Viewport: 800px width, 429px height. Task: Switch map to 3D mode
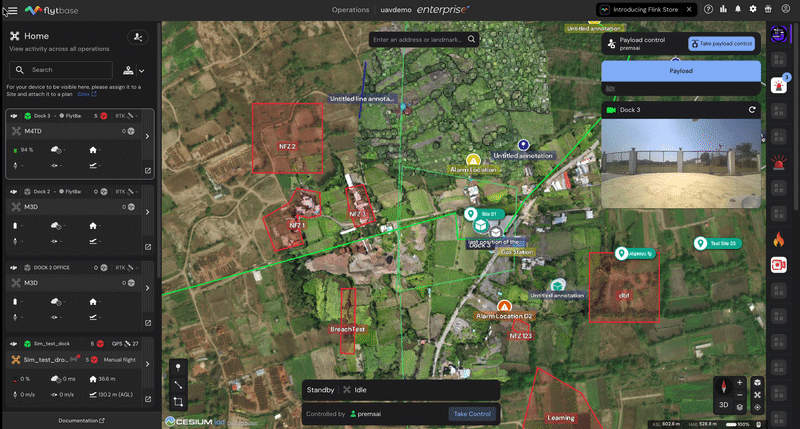[x=723, y=405]
